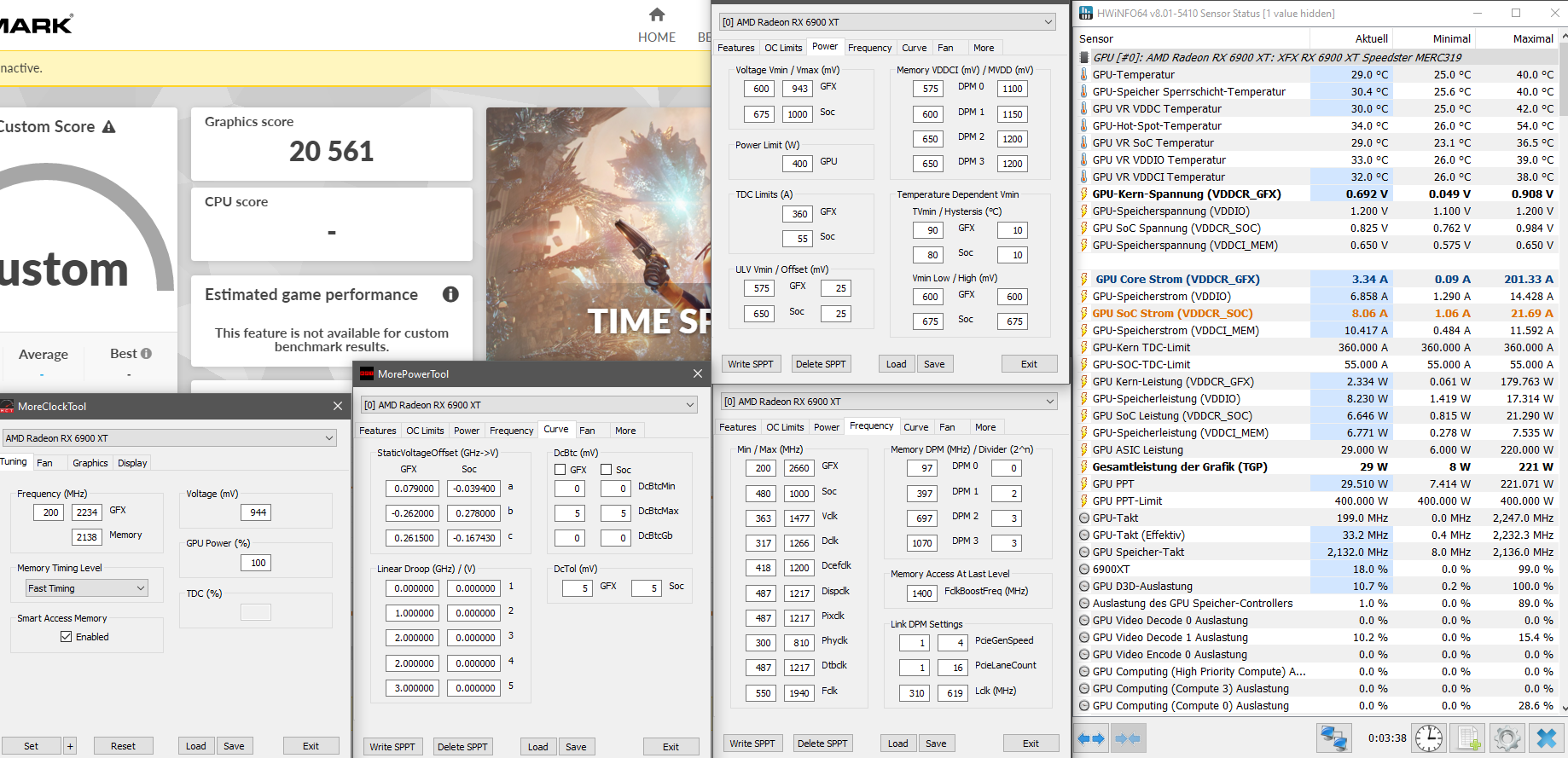Screen dimensions: 1568x758
Task: Open GPU dropdown in MoreClockTool window
Action: click(x=169, y=438)
